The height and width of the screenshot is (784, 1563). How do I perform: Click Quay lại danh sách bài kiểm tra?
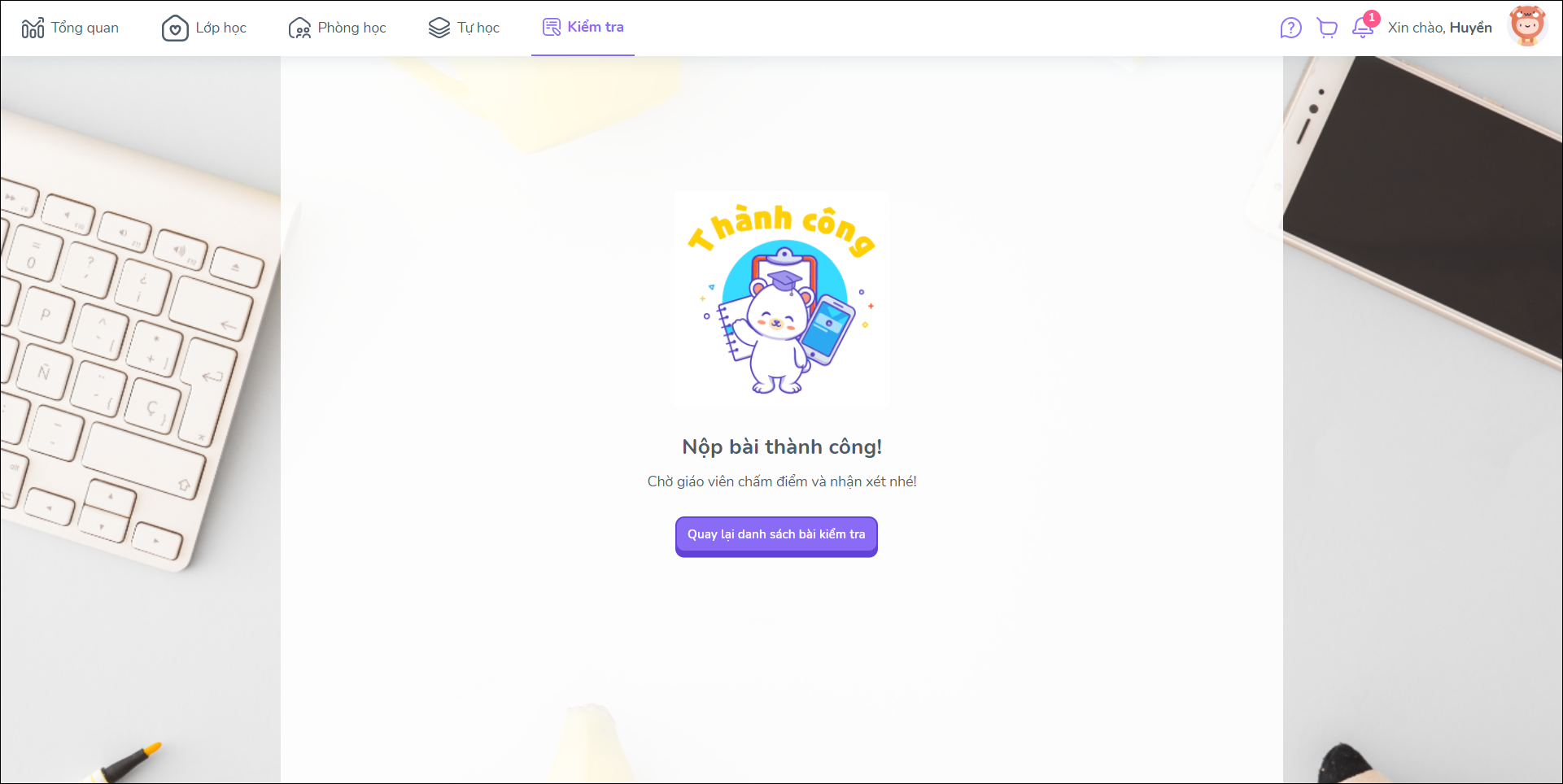point(776,536)
